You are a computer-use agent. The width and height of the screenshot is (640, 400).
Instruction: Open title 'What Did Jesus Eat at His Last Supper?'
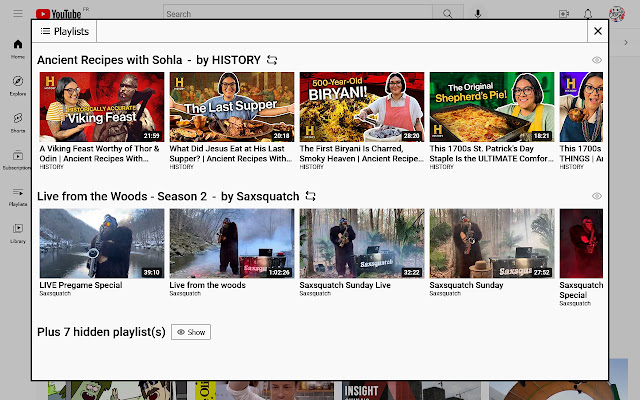click(x=231, y=153)
